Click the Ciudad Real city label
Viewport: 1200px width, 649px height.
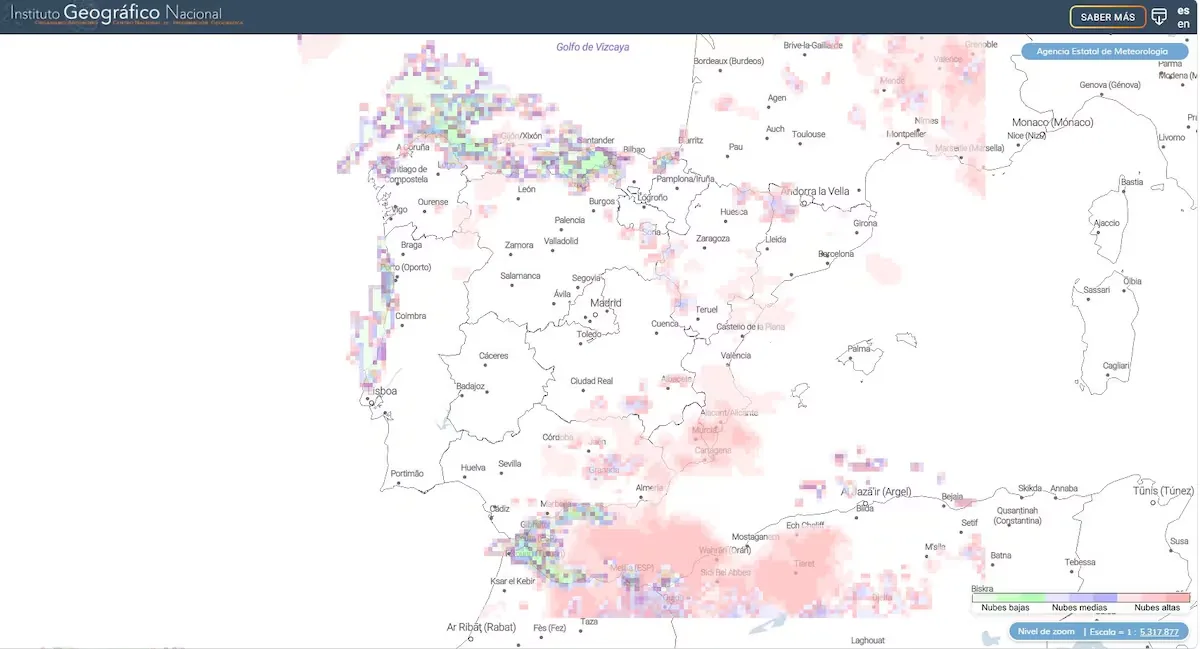[591, 381]
